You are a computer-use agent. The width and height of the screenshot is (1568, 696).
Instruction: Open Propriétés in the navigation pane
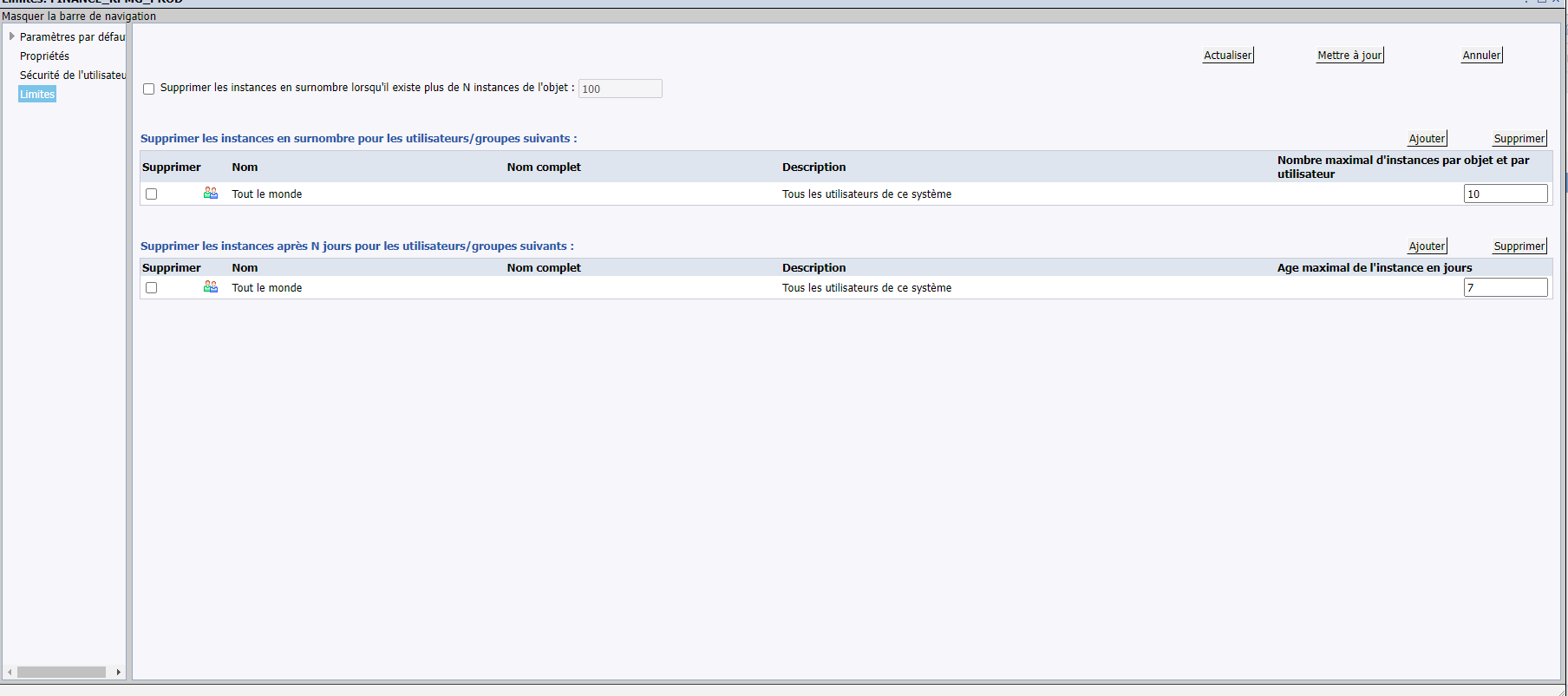click(44, 56)
